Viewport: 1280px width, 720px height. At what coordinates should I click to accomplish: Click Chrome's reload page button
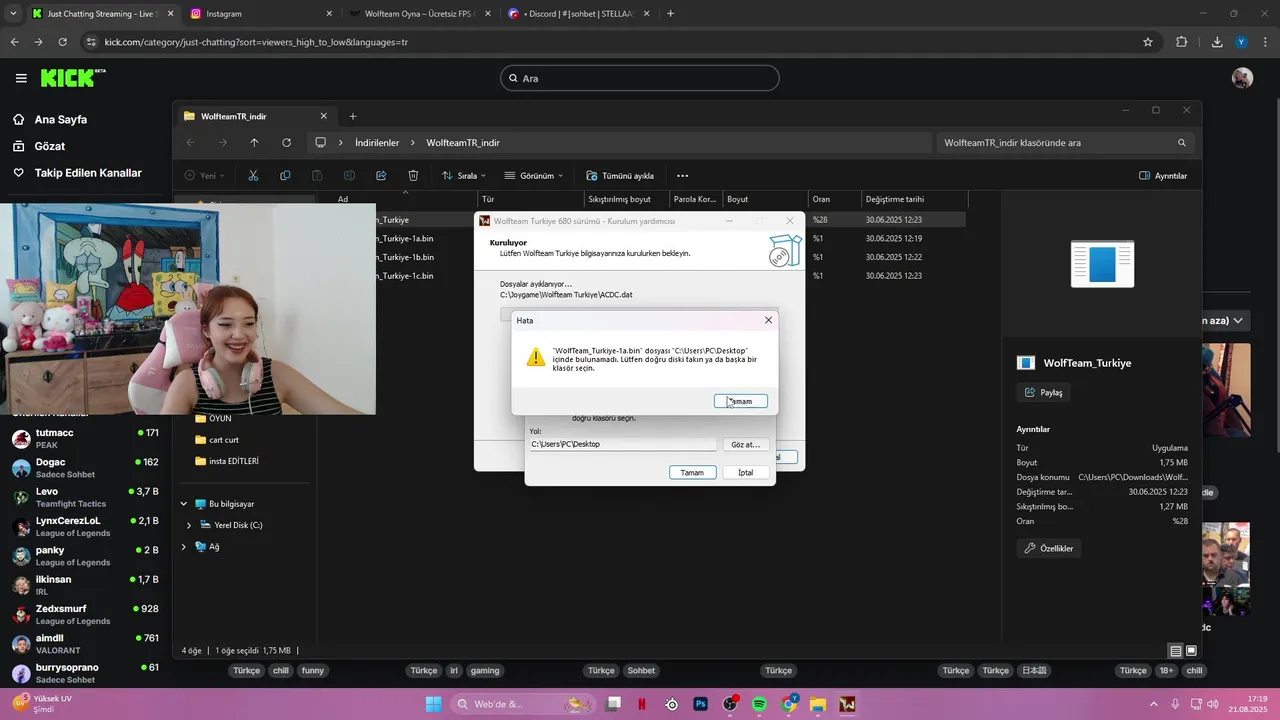pos(63,42)
